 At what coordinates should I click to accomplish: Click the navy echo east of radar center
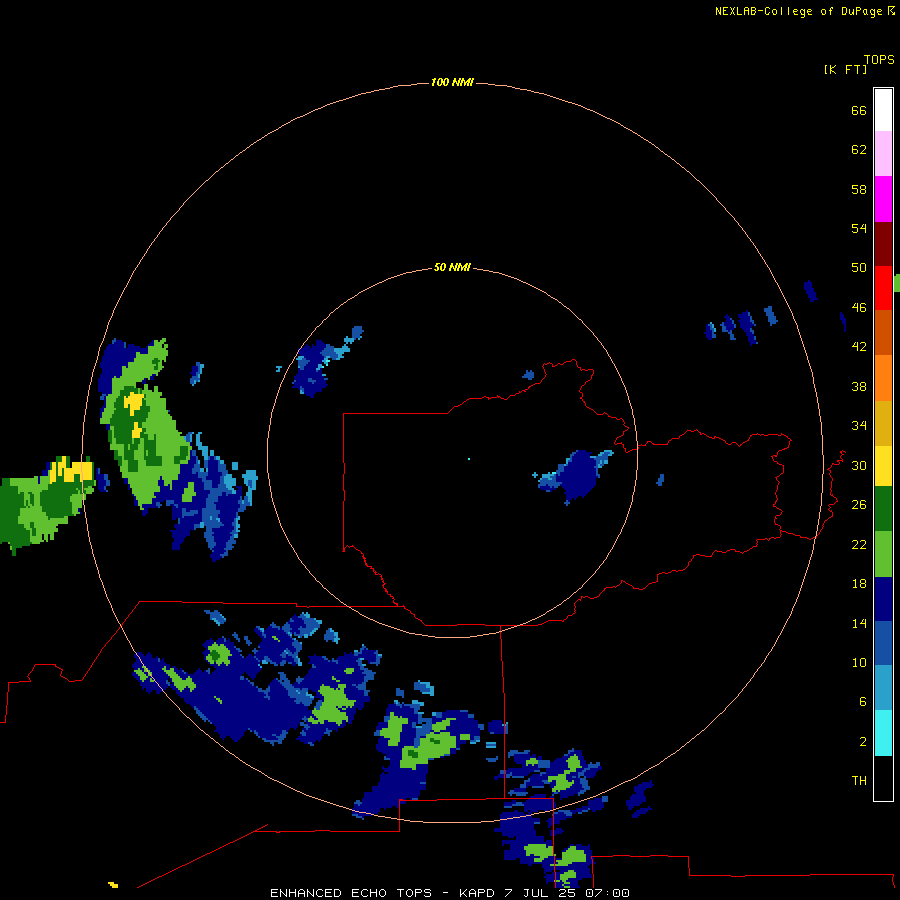(x=575, y=475)
